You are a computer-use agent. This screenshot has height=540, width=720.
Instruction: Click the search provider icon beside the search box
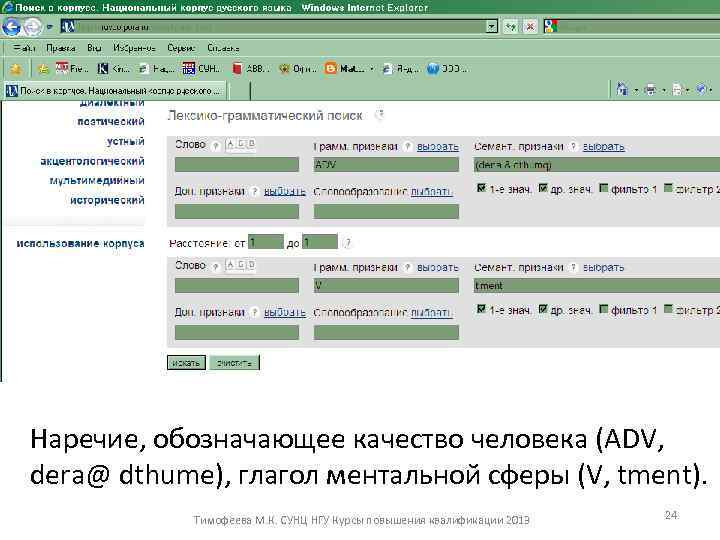click(x=550, y=27)
